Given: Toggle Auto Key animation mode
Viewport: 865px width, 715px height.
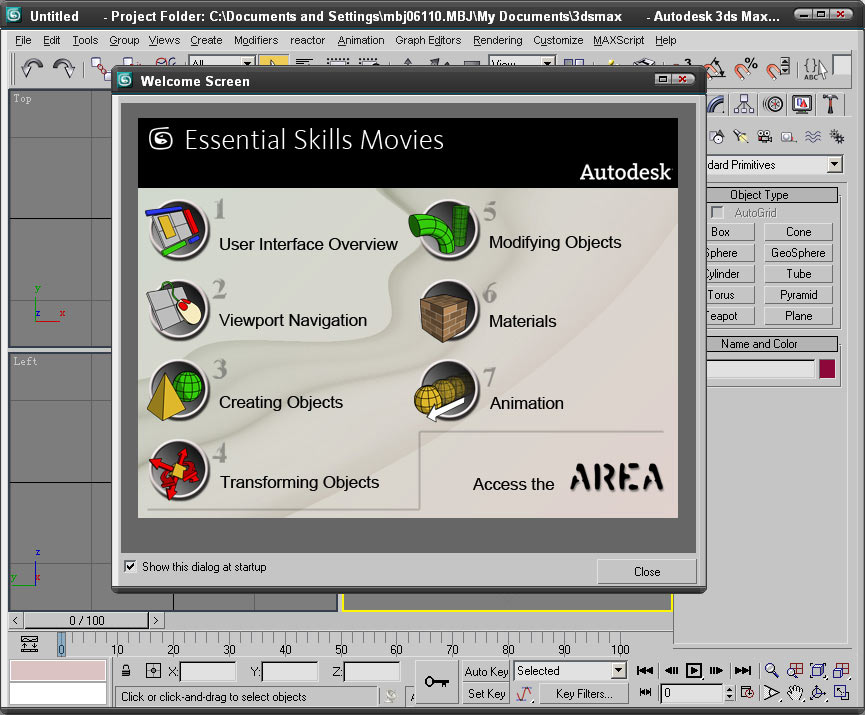Looking at the screenshot, I should [x=486, y=671].
